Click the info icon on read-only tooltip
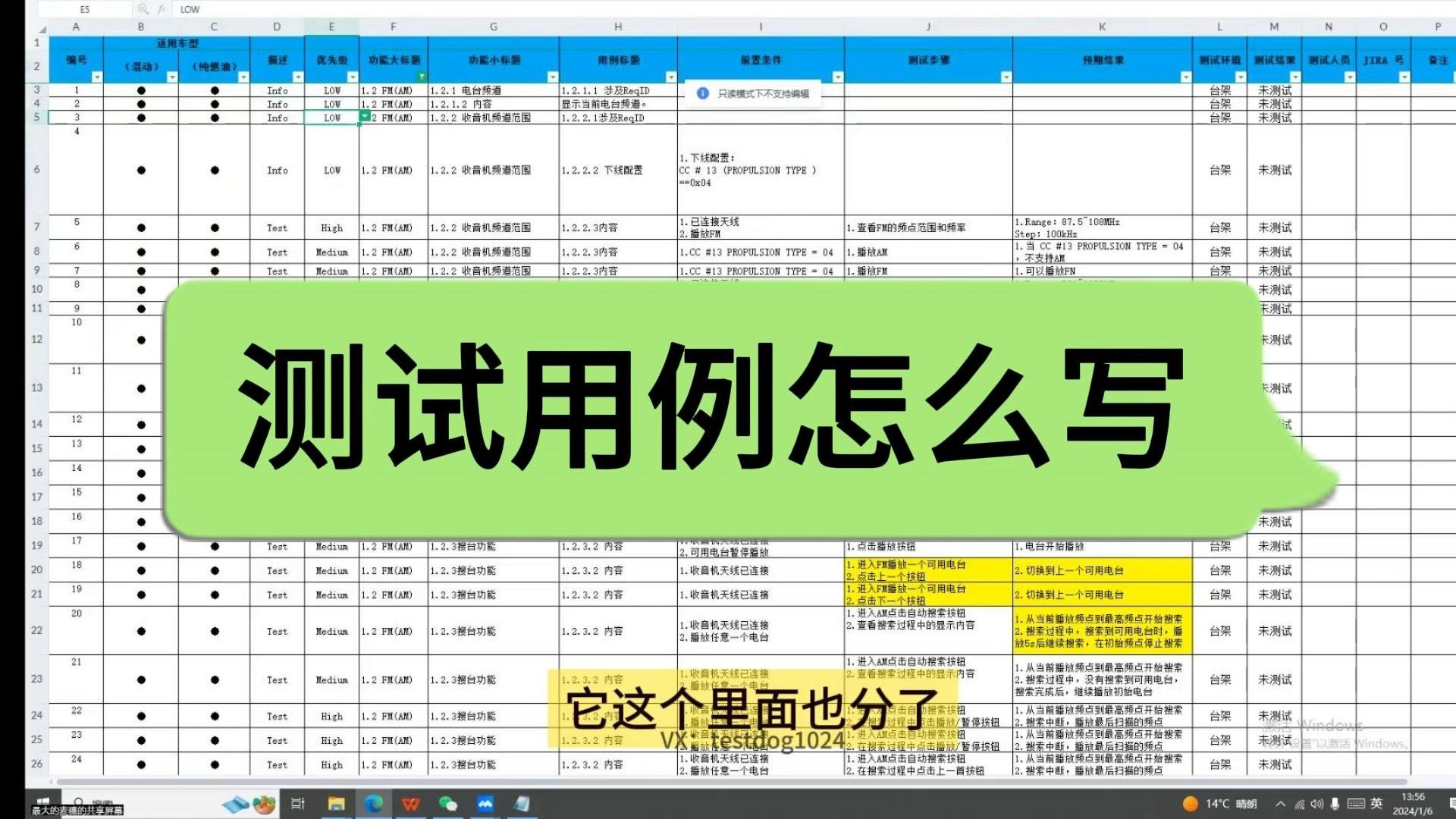This screenshot has height=819, width=1456. pyautogui.click(x=702, y=93)
